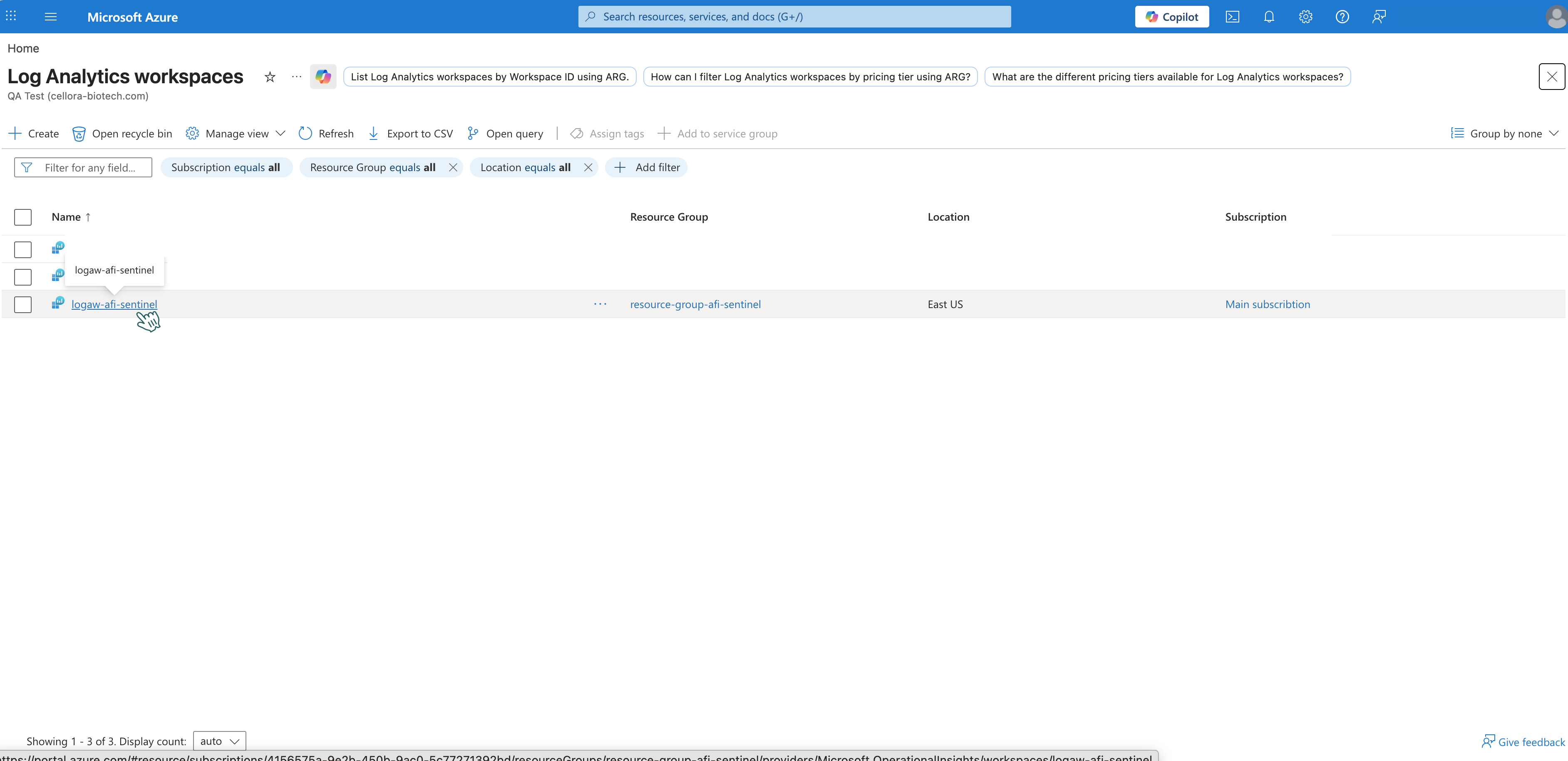1568x761 pixels.
Task: Tick the checkbox for logaw-afi-sentinel
Action: tap(22, 304)
